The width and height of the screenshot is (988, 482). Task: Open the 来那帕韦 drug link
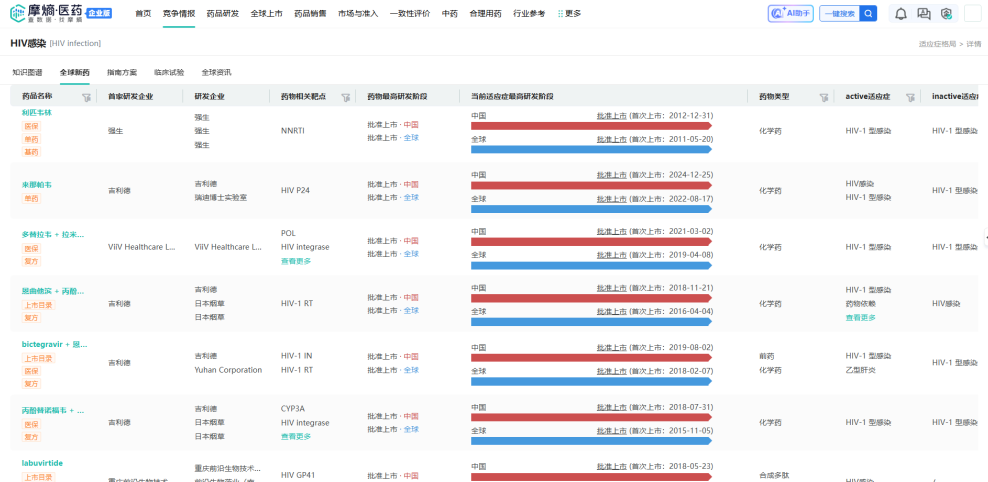pos(36,185)
